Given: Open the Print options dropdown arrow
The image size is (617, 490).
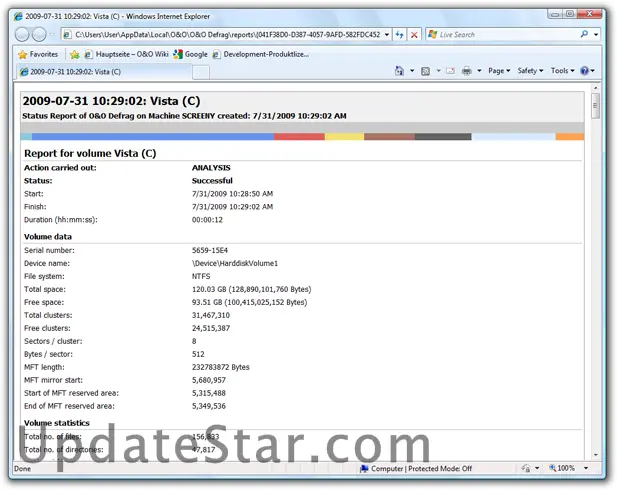Looking at the screenshot, I should tap(479, 71).
